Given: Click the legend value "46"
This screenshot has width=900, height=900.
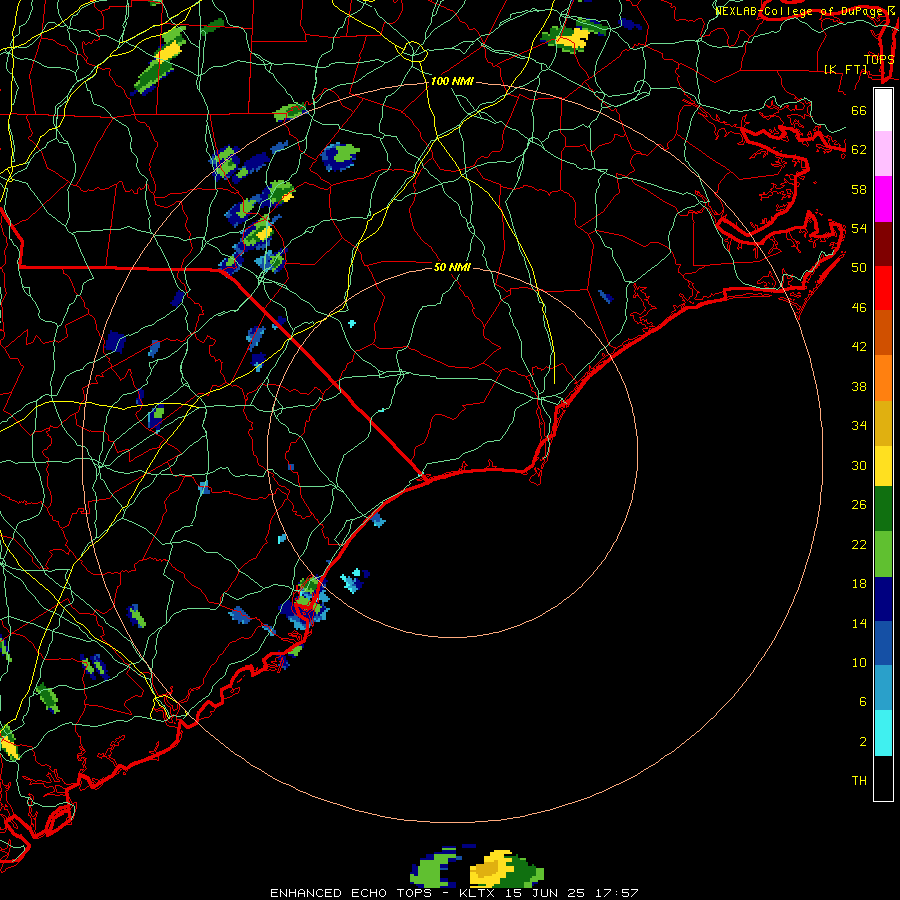Looking at the screenshot, I should pos(859,308).
